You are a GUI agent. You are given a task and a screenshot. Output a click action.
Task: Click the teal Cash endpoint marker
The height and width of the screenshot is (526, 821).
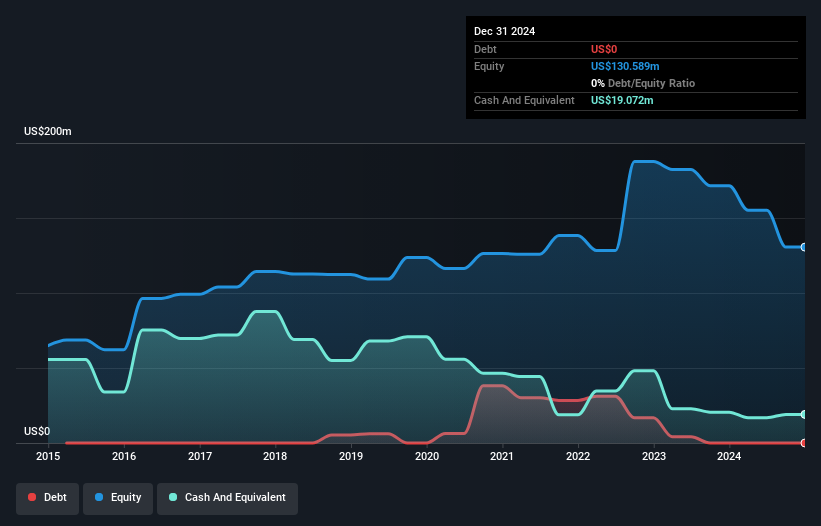[x=804, y=415]
